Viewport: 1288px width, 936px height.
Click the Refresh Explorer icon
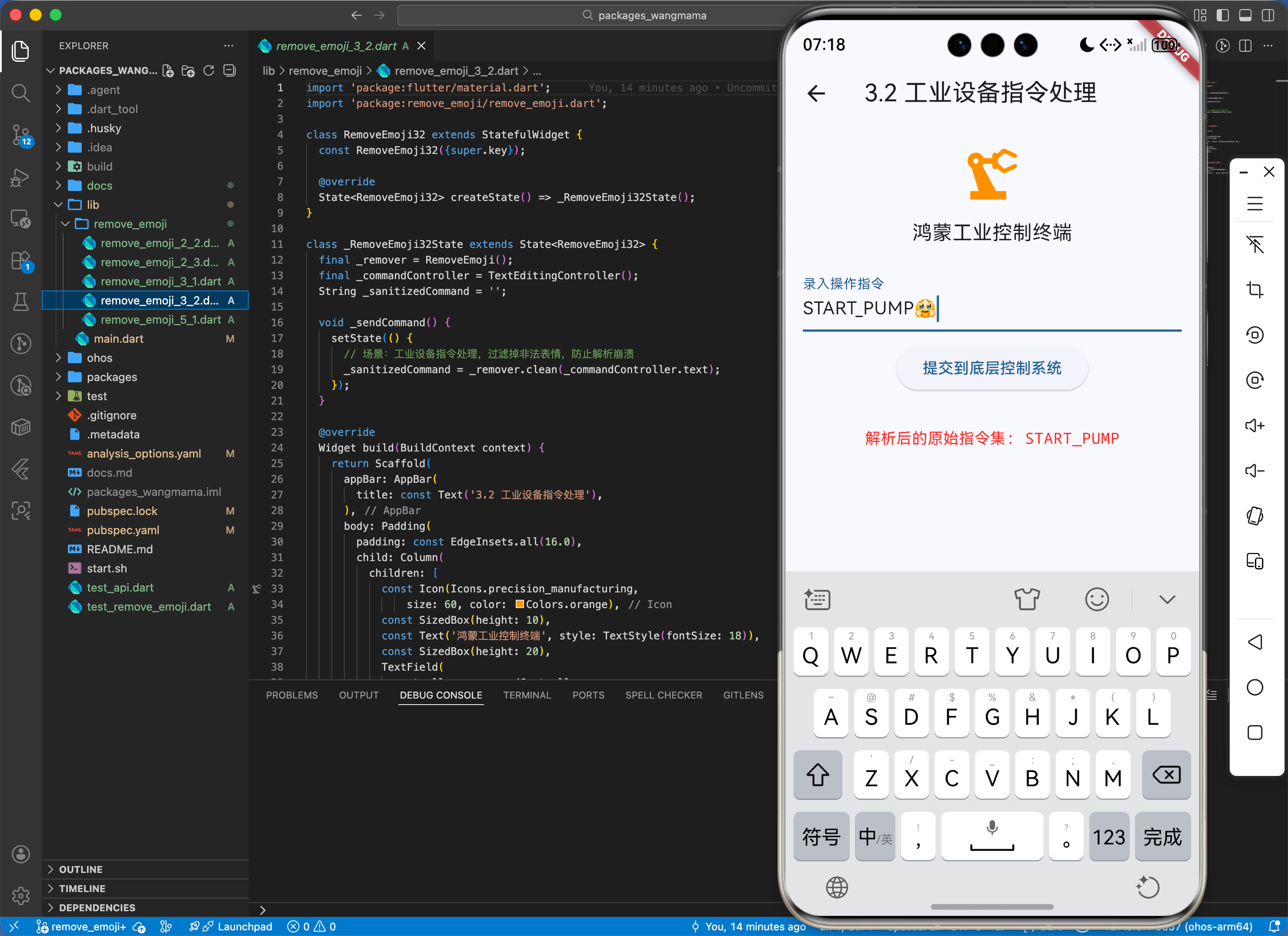pyautogui.click(x=209, y=70)
